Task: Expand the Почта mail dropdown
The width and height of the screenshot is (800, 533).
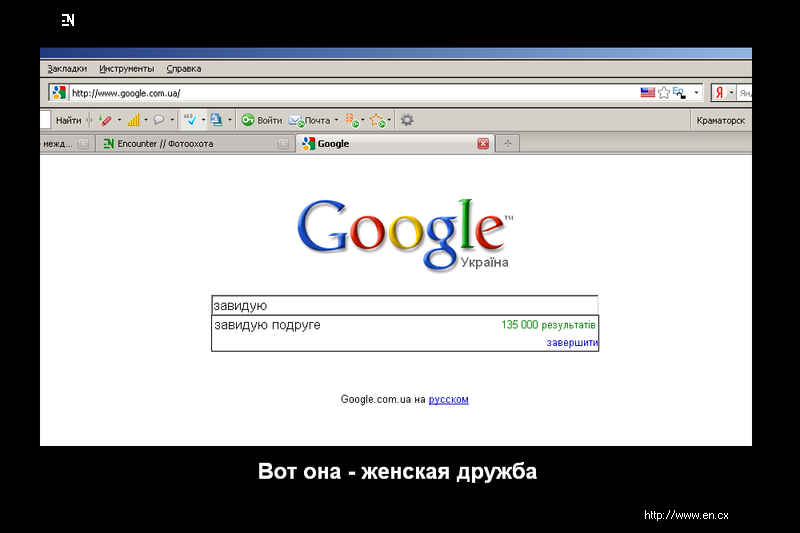Action: tap(336, 120)
